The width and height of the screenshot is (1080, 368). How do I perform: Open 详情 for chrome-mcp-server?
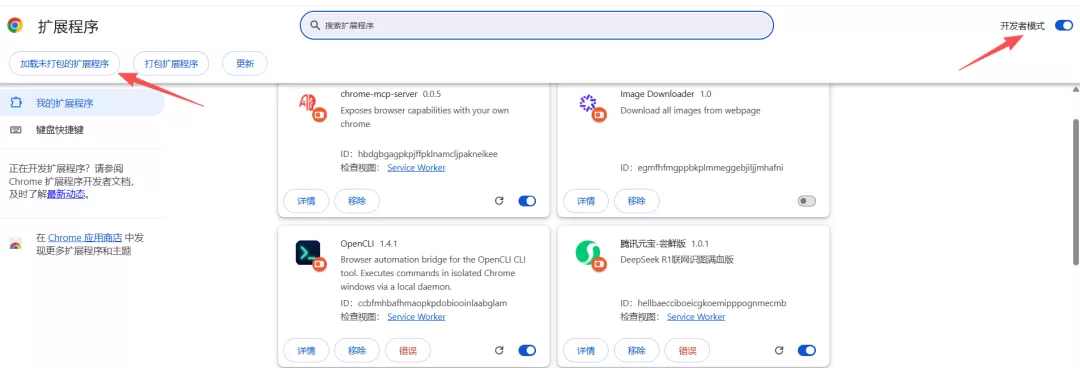coord(307,201)
